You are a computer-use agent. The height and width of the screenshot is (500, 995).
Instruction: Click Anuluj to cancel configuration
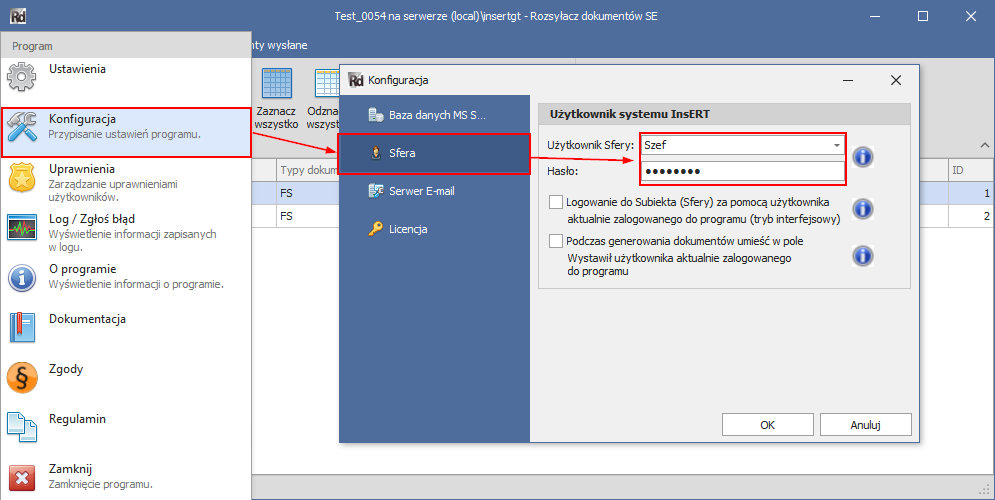pos(866,424)
